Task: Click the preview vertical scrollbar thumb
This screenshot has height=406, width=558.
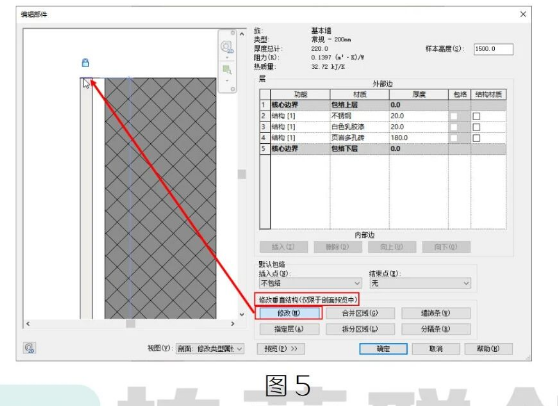Action: [x=242, y=174]
